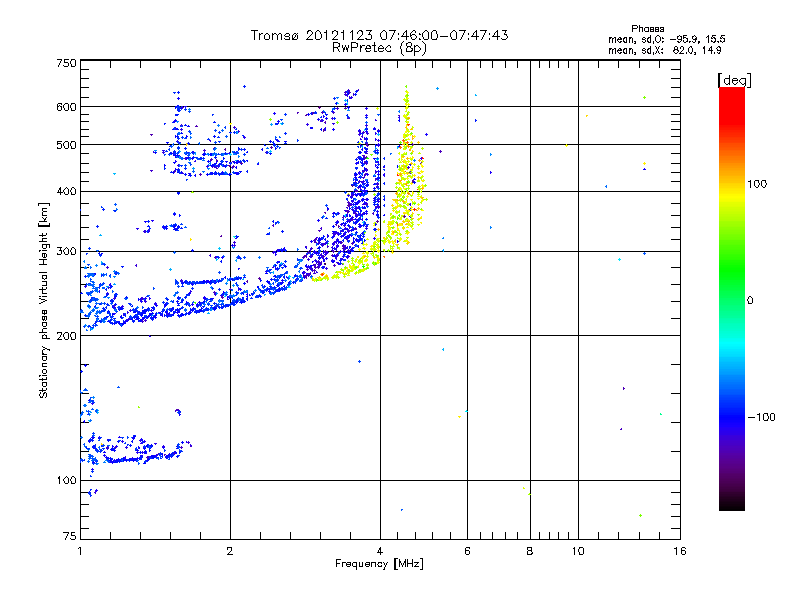This screenshot has height=600, width=800.
Task: Click the 'Stationary phase Virtual Height [km]' y-axis label
Action: pyautogui.click(x=43, y=301)
